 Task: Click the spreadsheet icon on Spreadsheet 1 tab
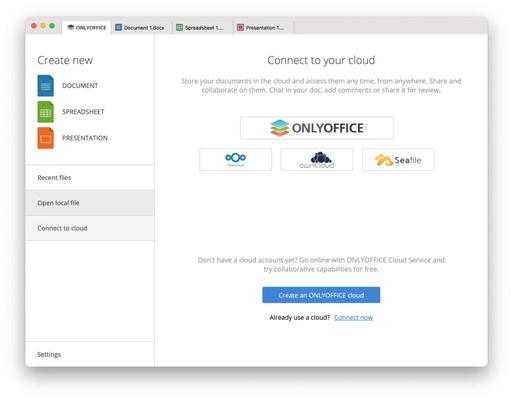[x=179, y=27]
